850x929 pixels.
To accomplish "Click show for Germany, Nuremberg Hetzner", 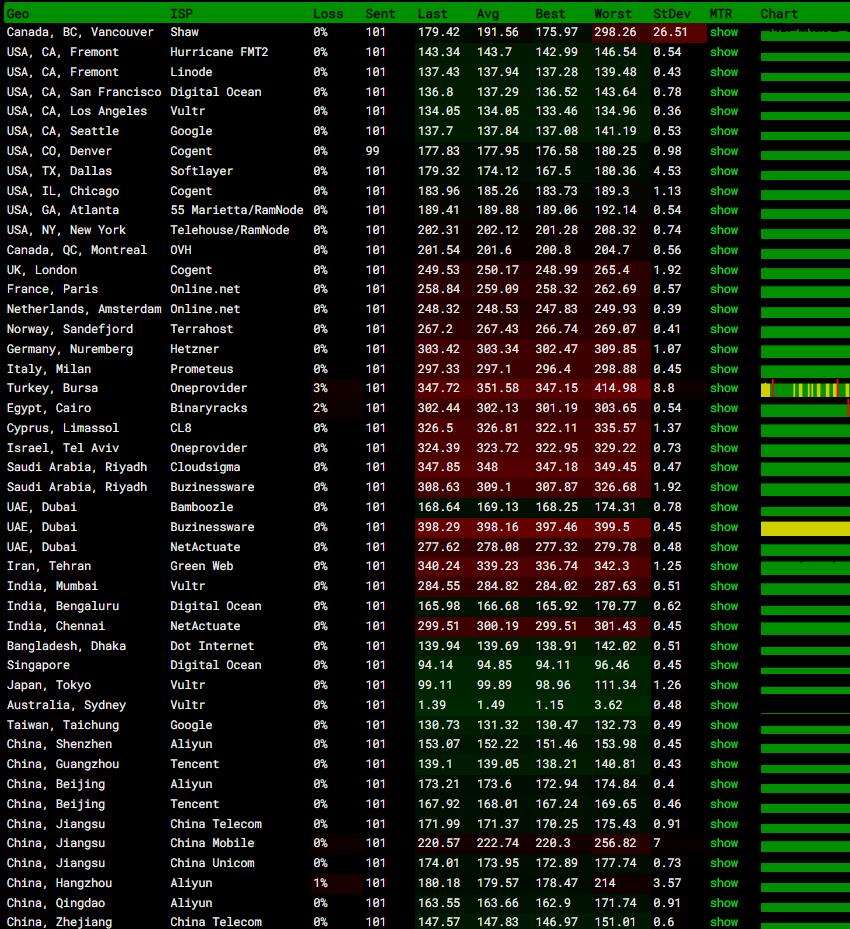I will pyautogui.click(x=724, y=349).
